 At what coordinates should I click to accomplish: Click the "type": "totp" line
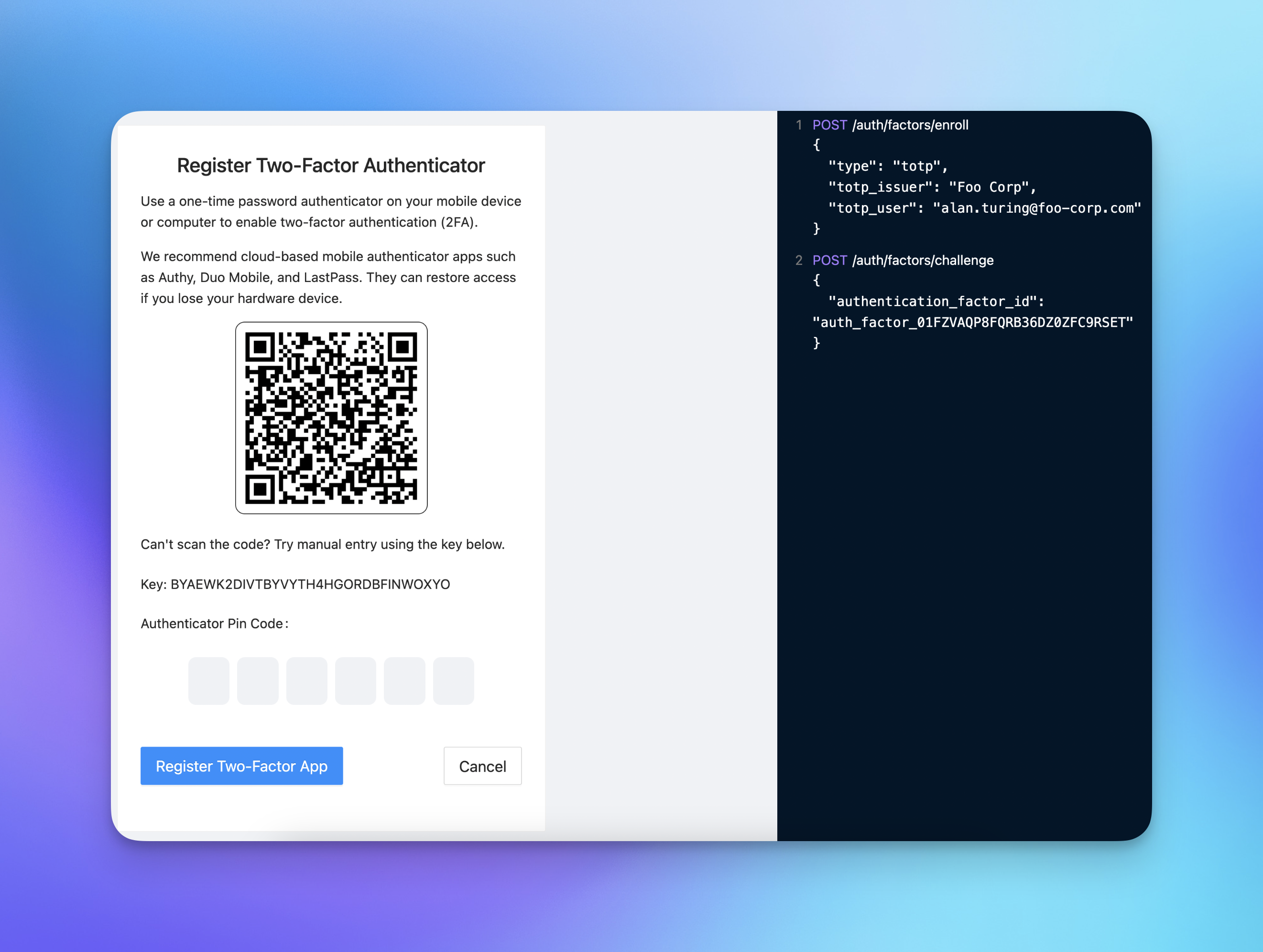(888, 166)
